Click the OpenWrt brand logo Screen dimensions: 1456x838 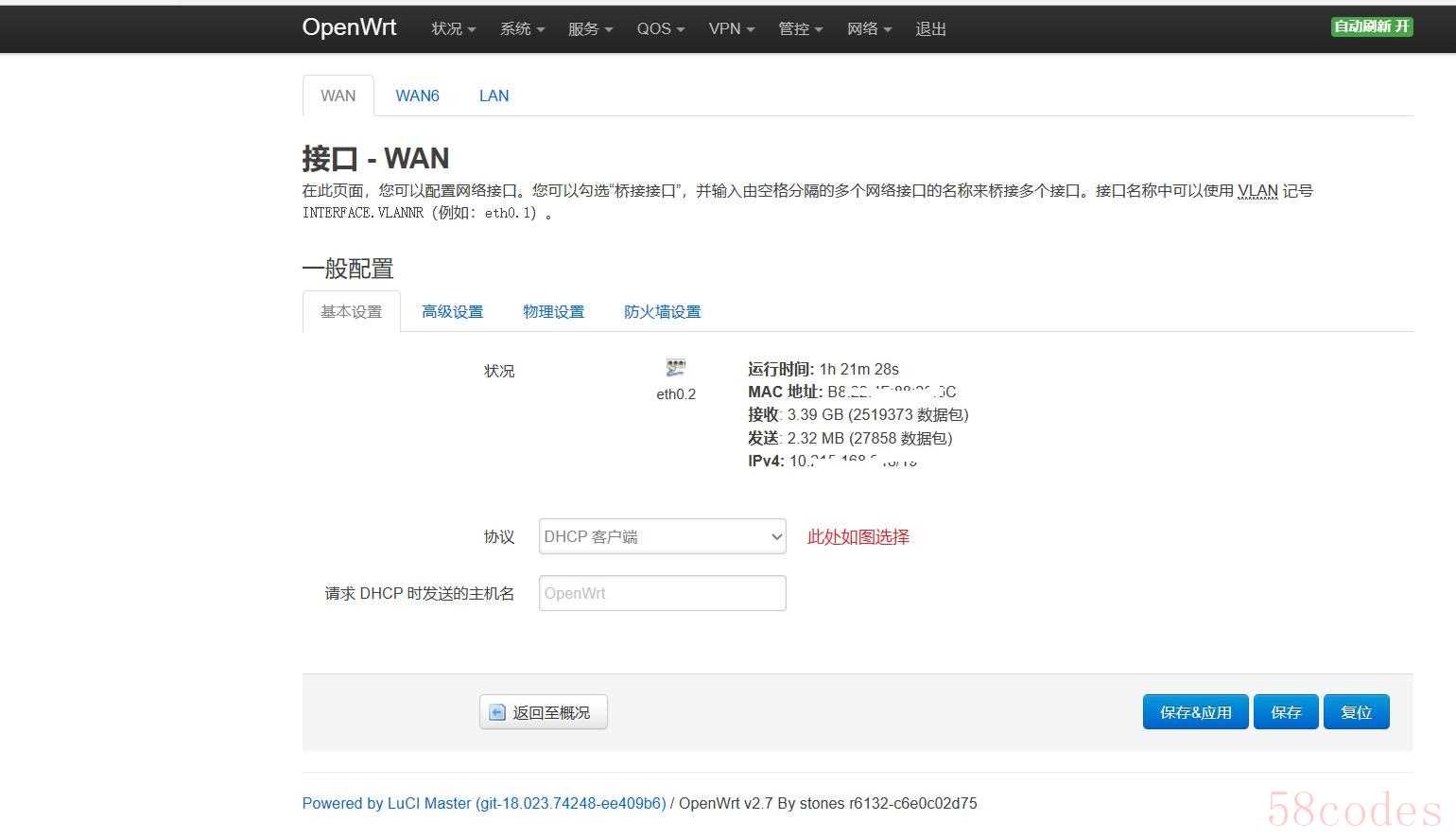click(349, 27)
